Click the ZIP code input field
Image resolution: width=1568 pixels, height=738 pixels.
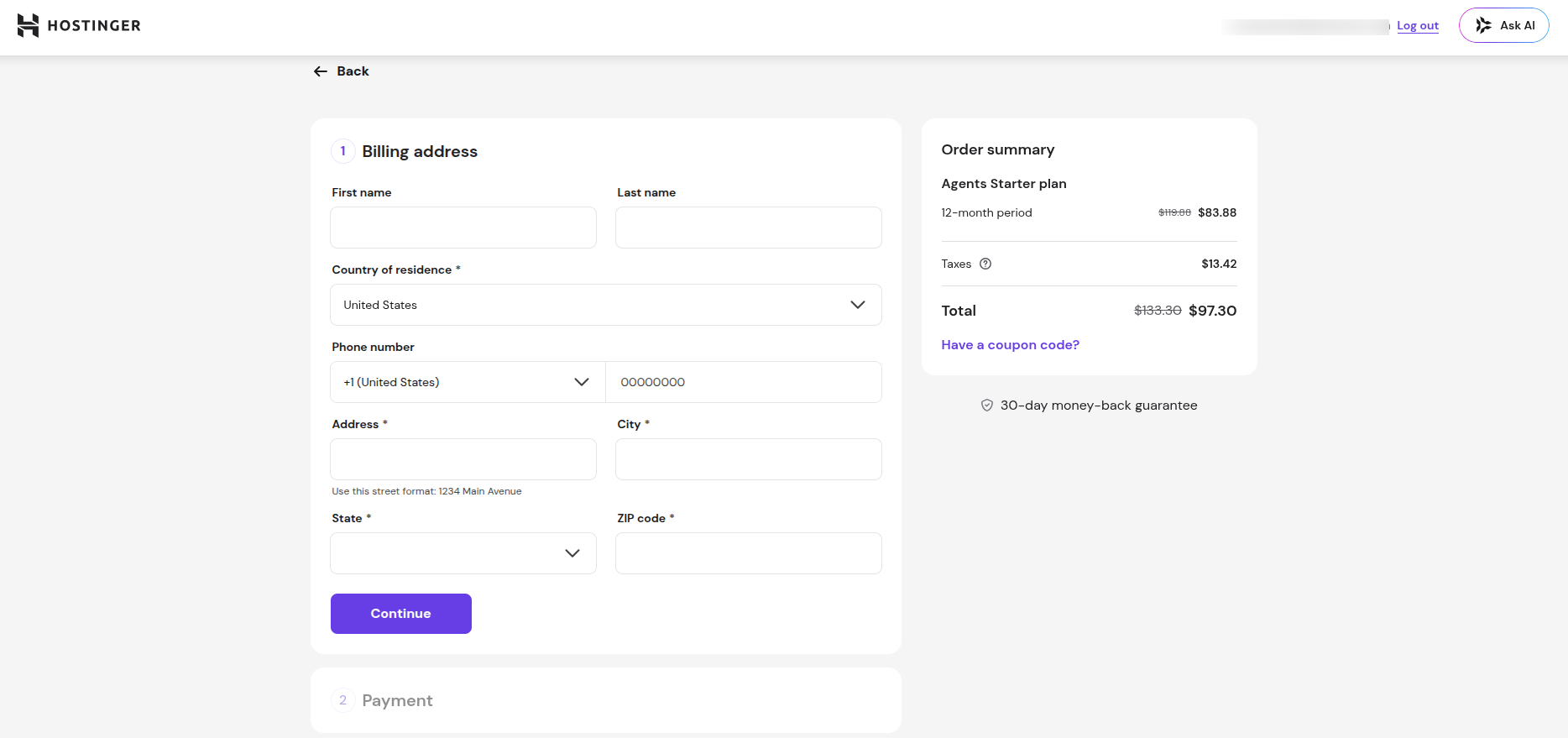point(749,553)
